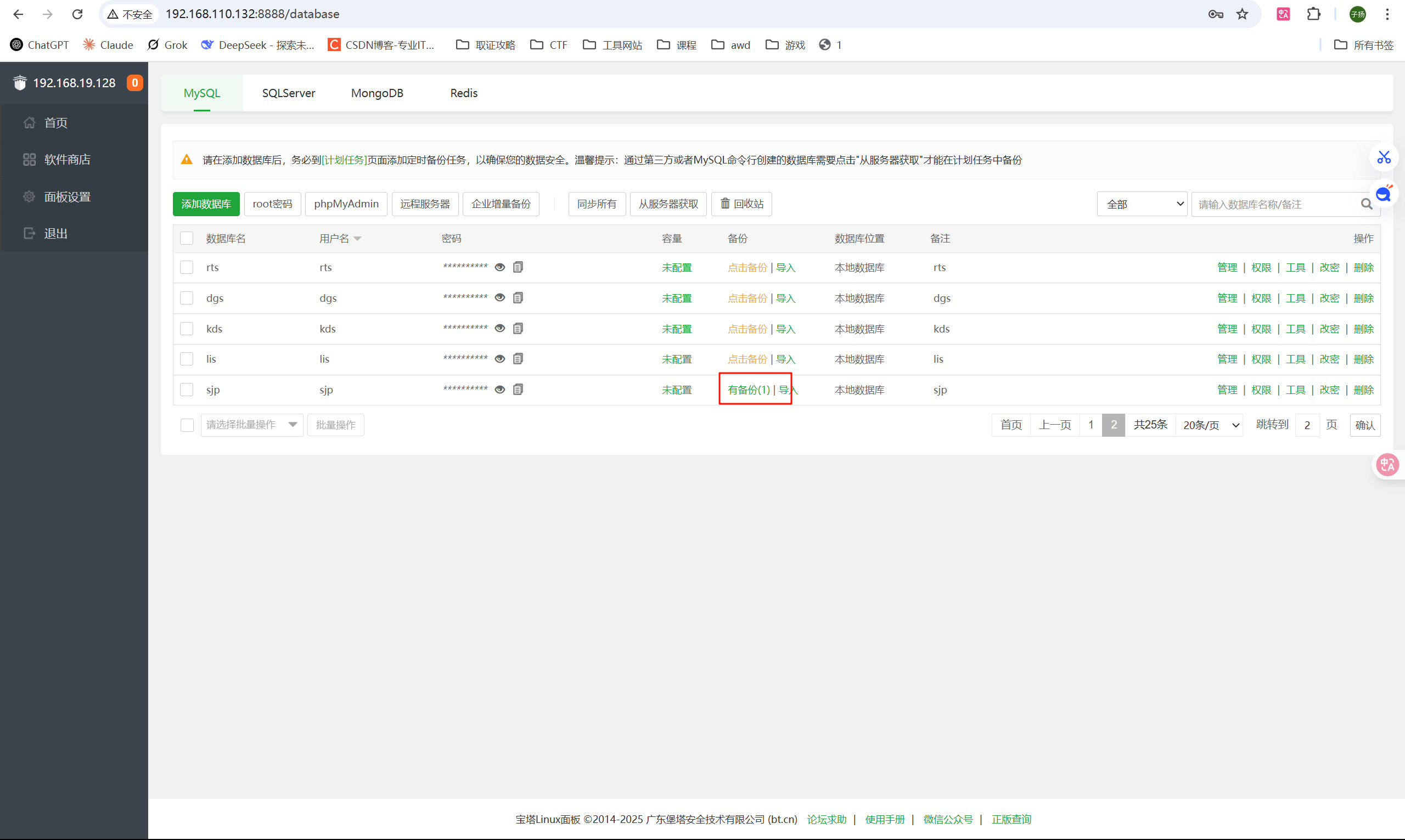
Task: Copy the rts database password
Action: click(518, 267)
